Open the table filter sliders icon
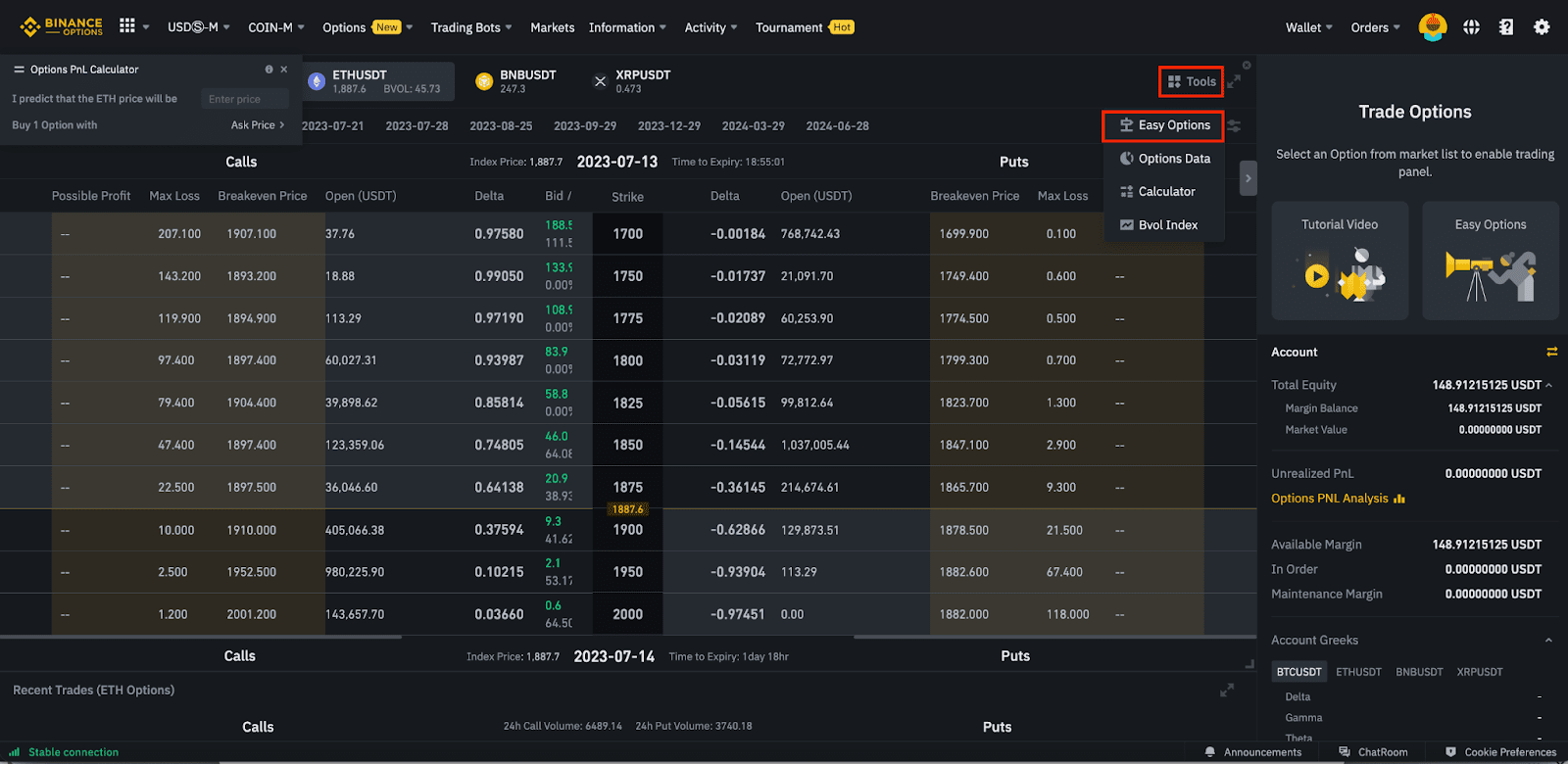This screenshot has width=1568, height=764. (x=1234, y=126)
